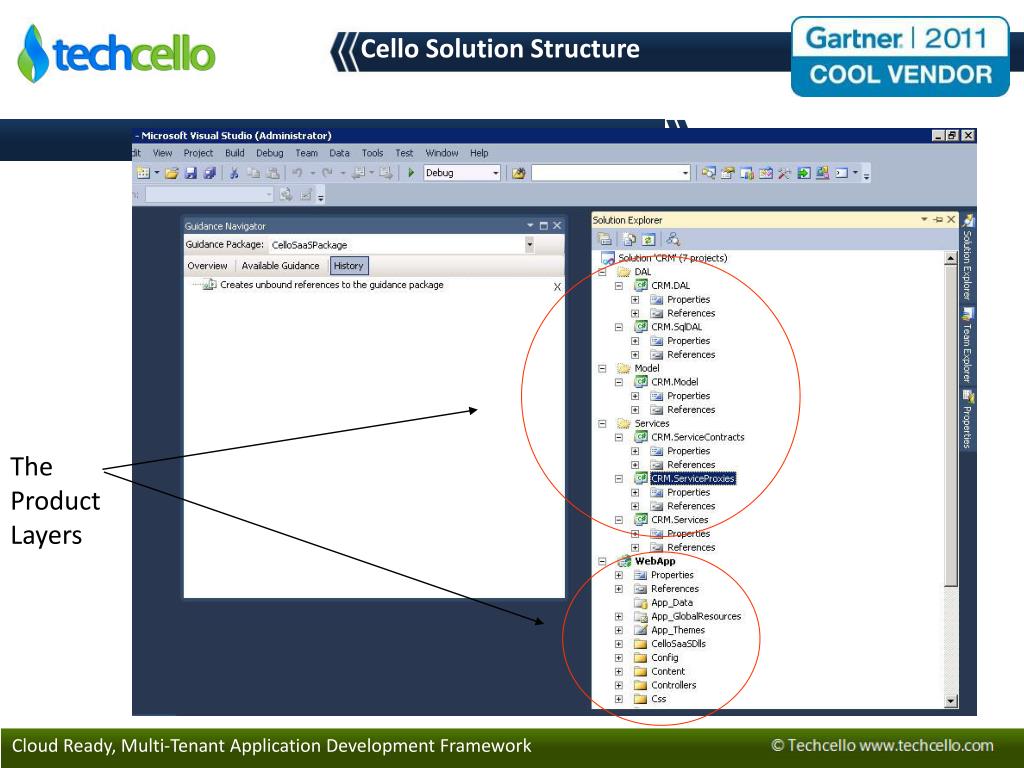This screenshot has width=1024, height=768.
Task: Click the Toolbox hammer-and-wrench icon
Action: (784, 173)
